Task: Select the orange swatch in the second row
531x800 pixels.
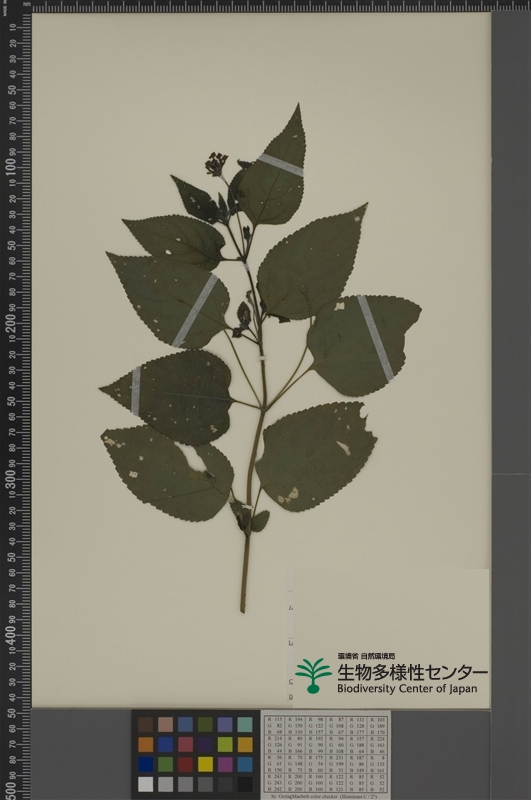Action: point(145,744)
